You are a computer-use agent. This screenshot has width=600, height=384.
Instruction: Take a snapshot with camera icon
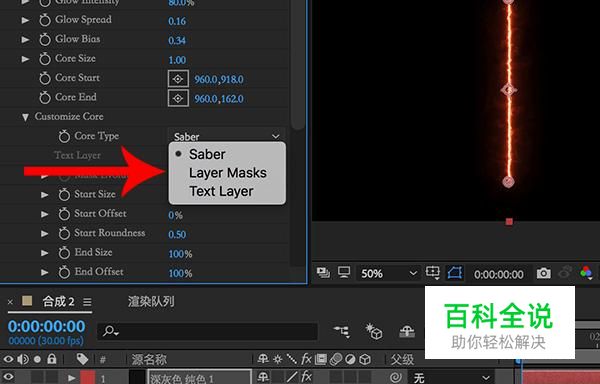(543, 273)
